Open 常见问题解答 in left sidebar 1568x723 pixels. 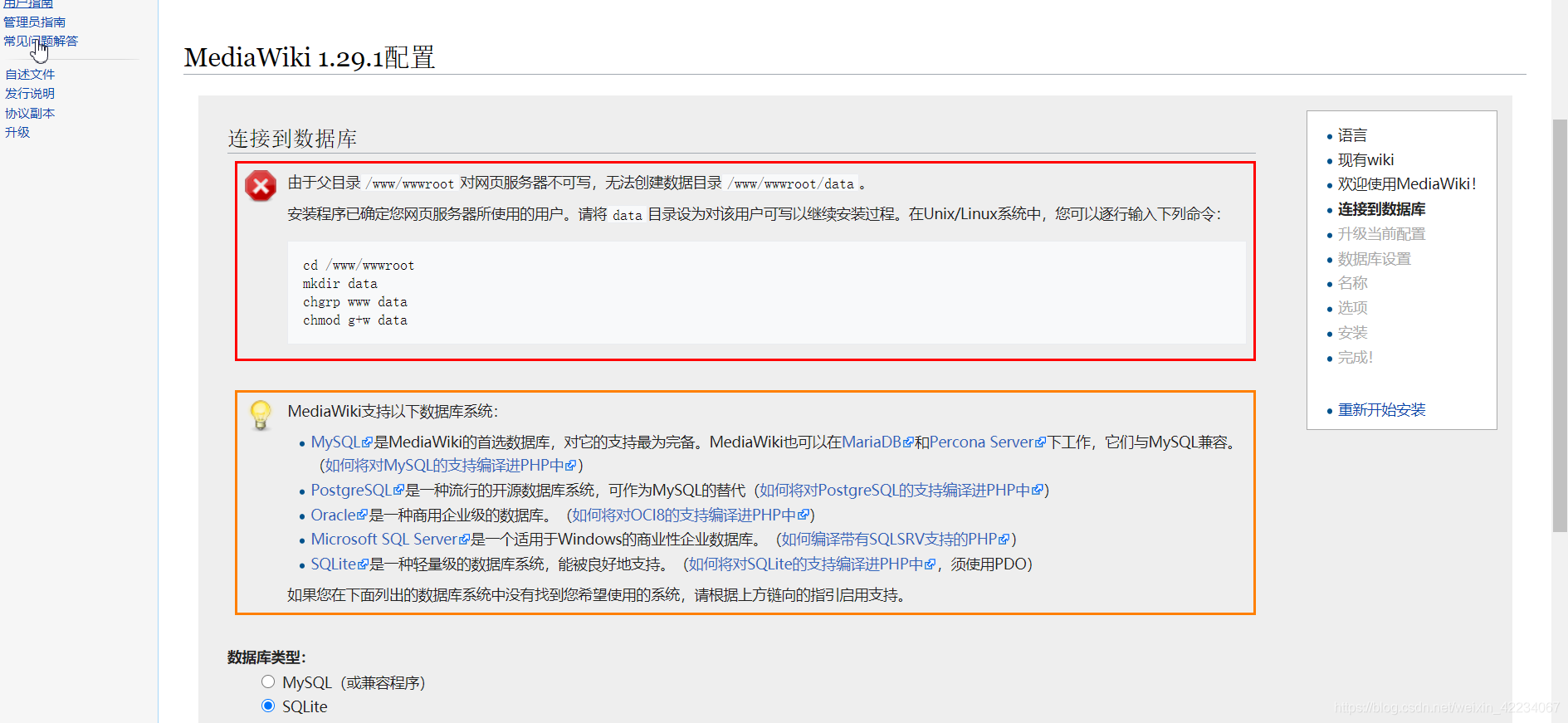(41, 41)
